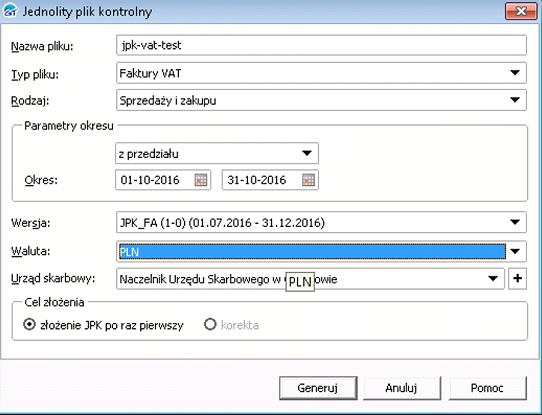Add new tax office with plus button
Viewport: 542px width, 415px height.
coord(517,279)
